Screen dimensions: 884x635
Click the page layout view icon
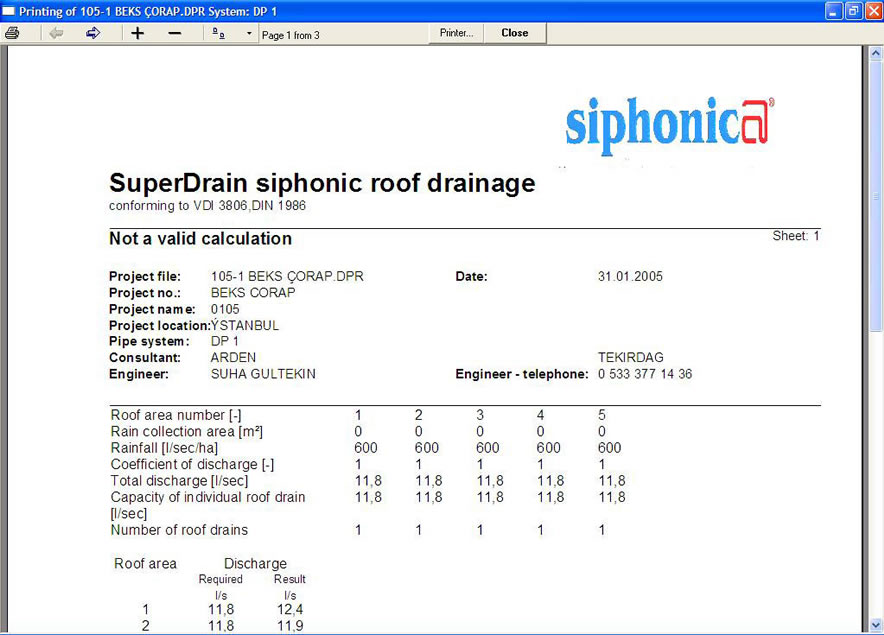pos(219,34)
